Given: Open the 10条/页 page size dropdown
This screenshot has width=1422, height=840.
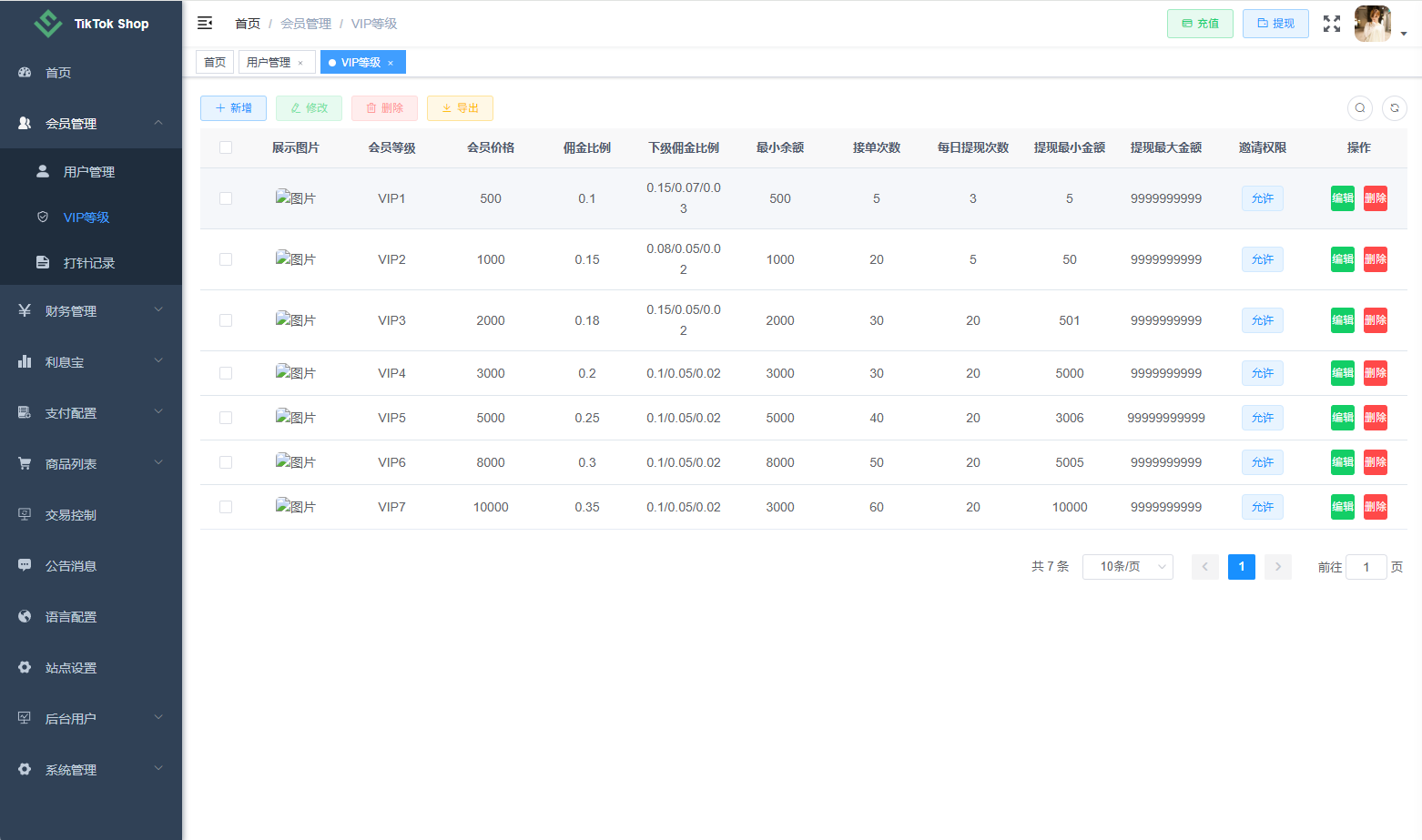Looking at the screenshot, I should click(1128, 567).
